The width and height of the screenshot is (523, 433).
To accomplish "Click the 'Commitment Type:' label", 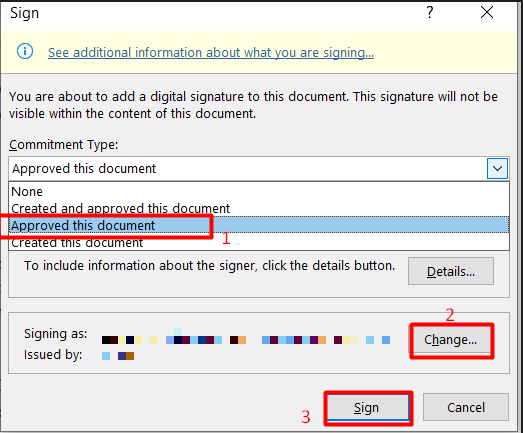I will pyautogui.click(x=63, y=145).
